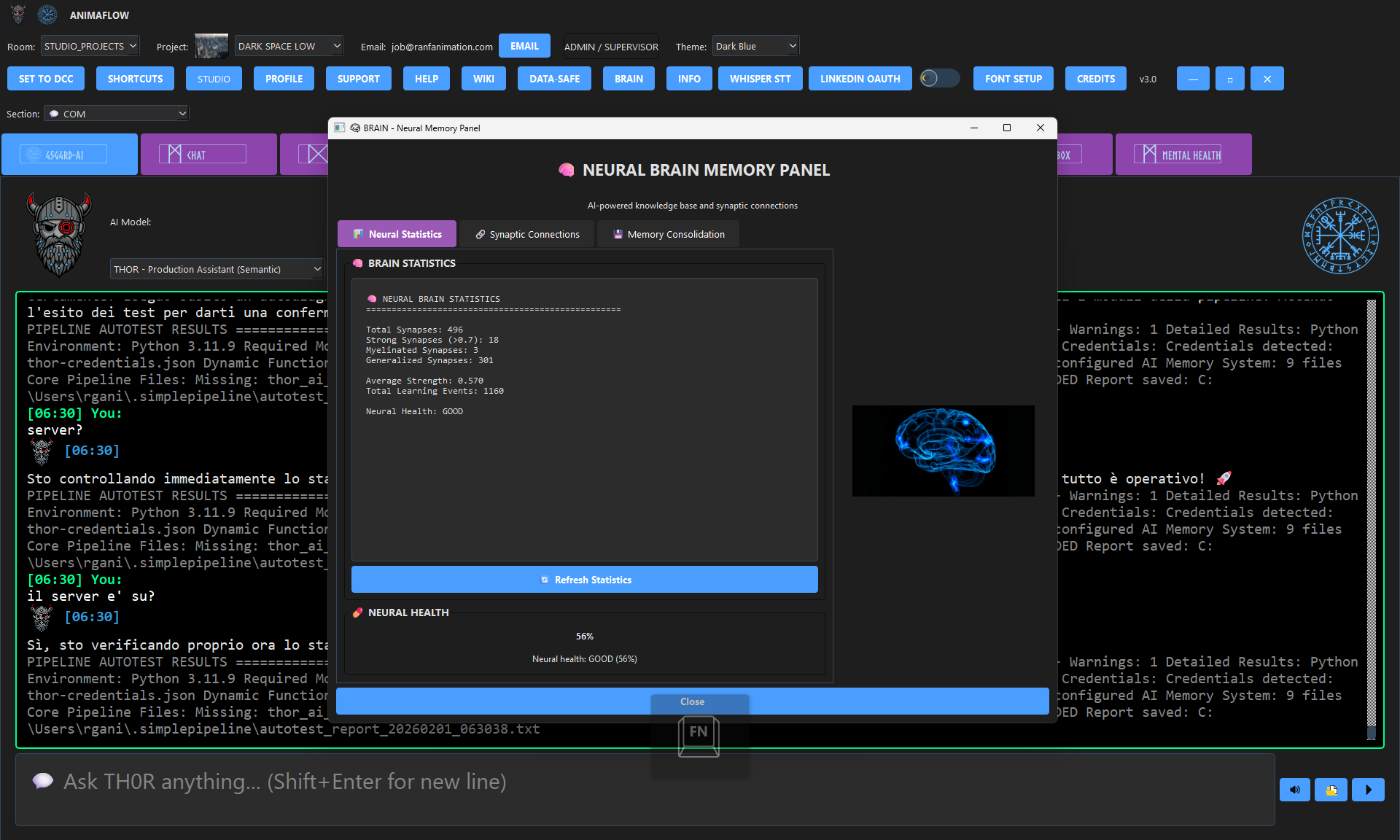Viewport: 1400px width, 840px height.
Task: Click the neural health 56% progress bar
Action: click(585, 637)
